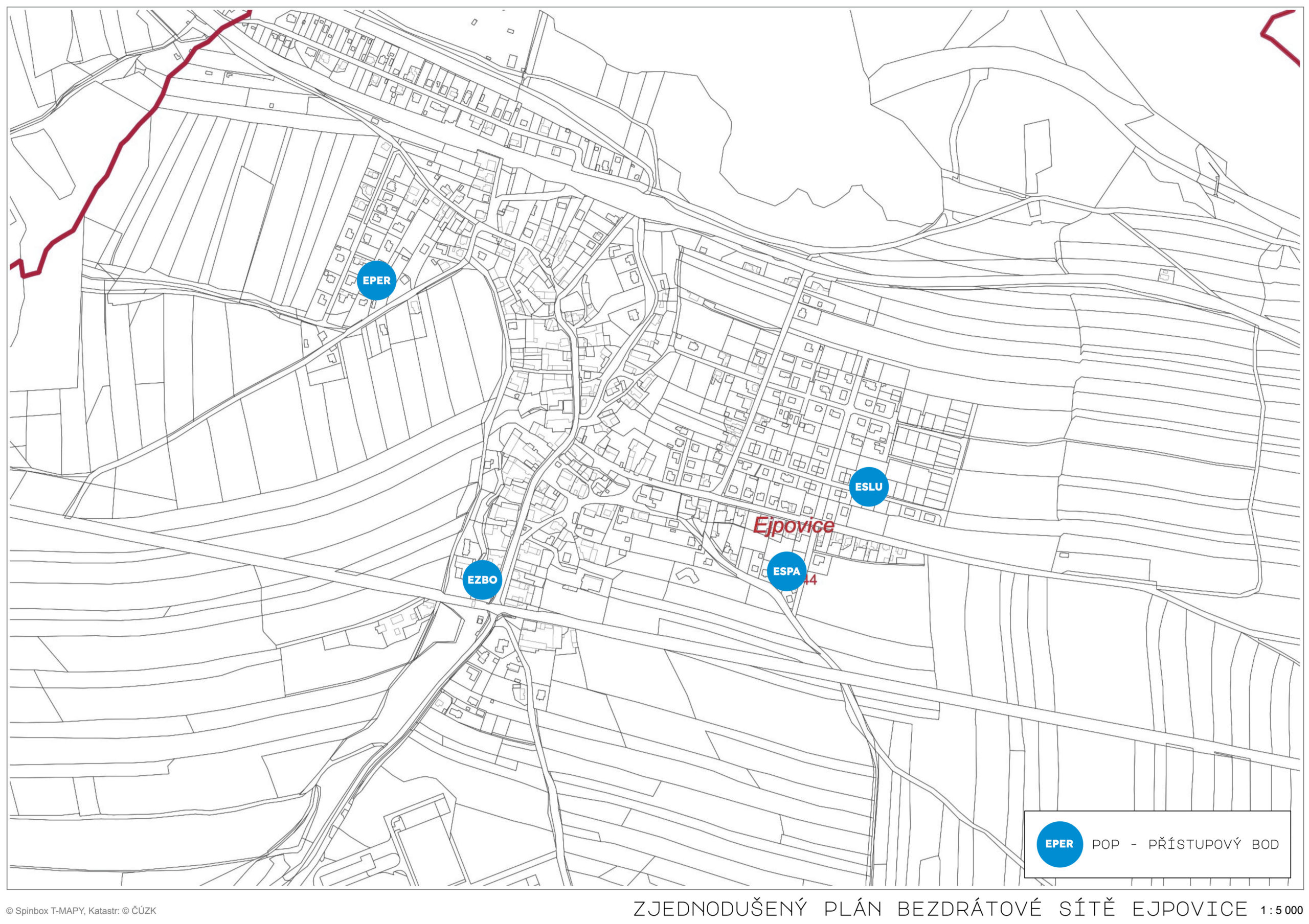Click the red number 44 beside ESPA
This screenshot has width=1309, height=924.
(x=811, y=581)
